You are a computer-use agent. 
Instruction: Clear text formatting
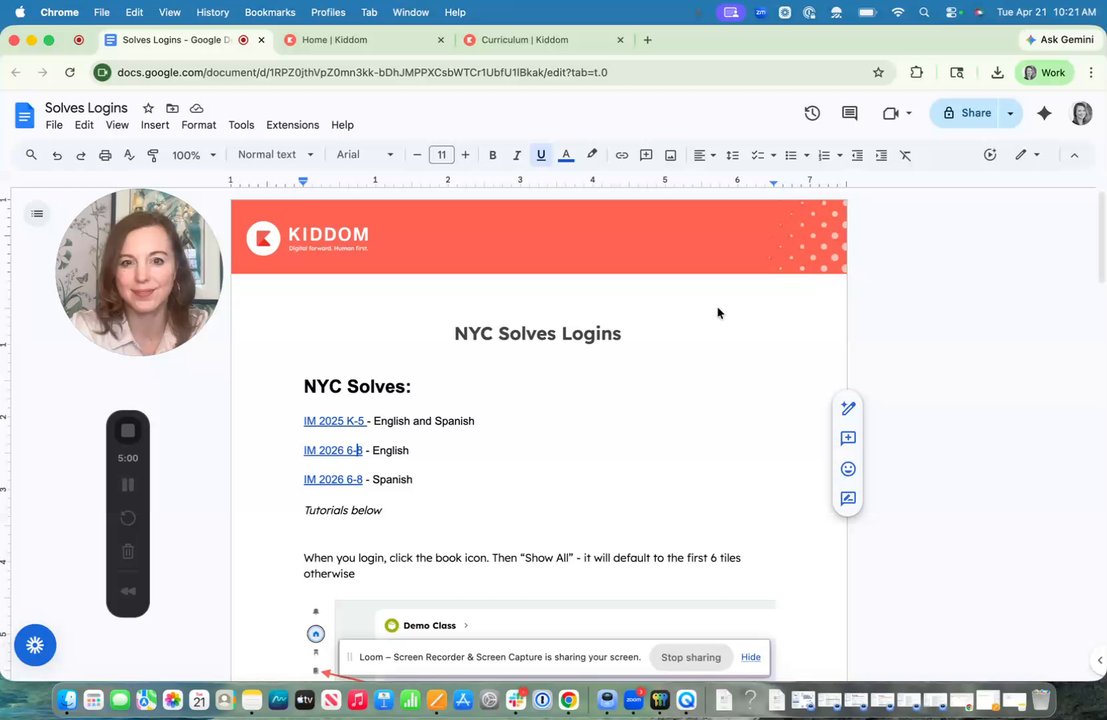[x=905, y=155]
